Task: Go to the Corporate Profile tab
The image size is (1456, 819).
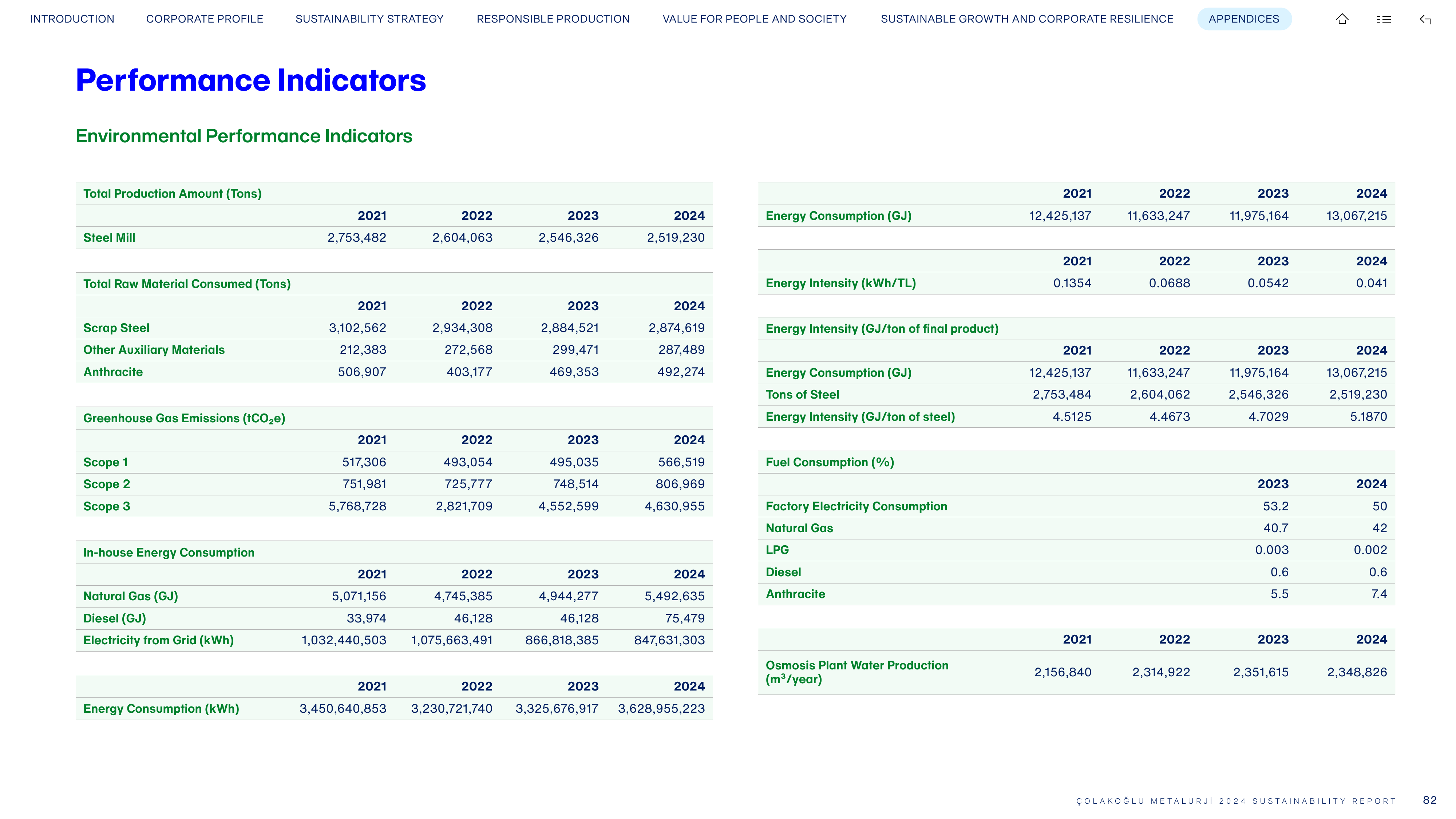Action: tap(205, 19)
